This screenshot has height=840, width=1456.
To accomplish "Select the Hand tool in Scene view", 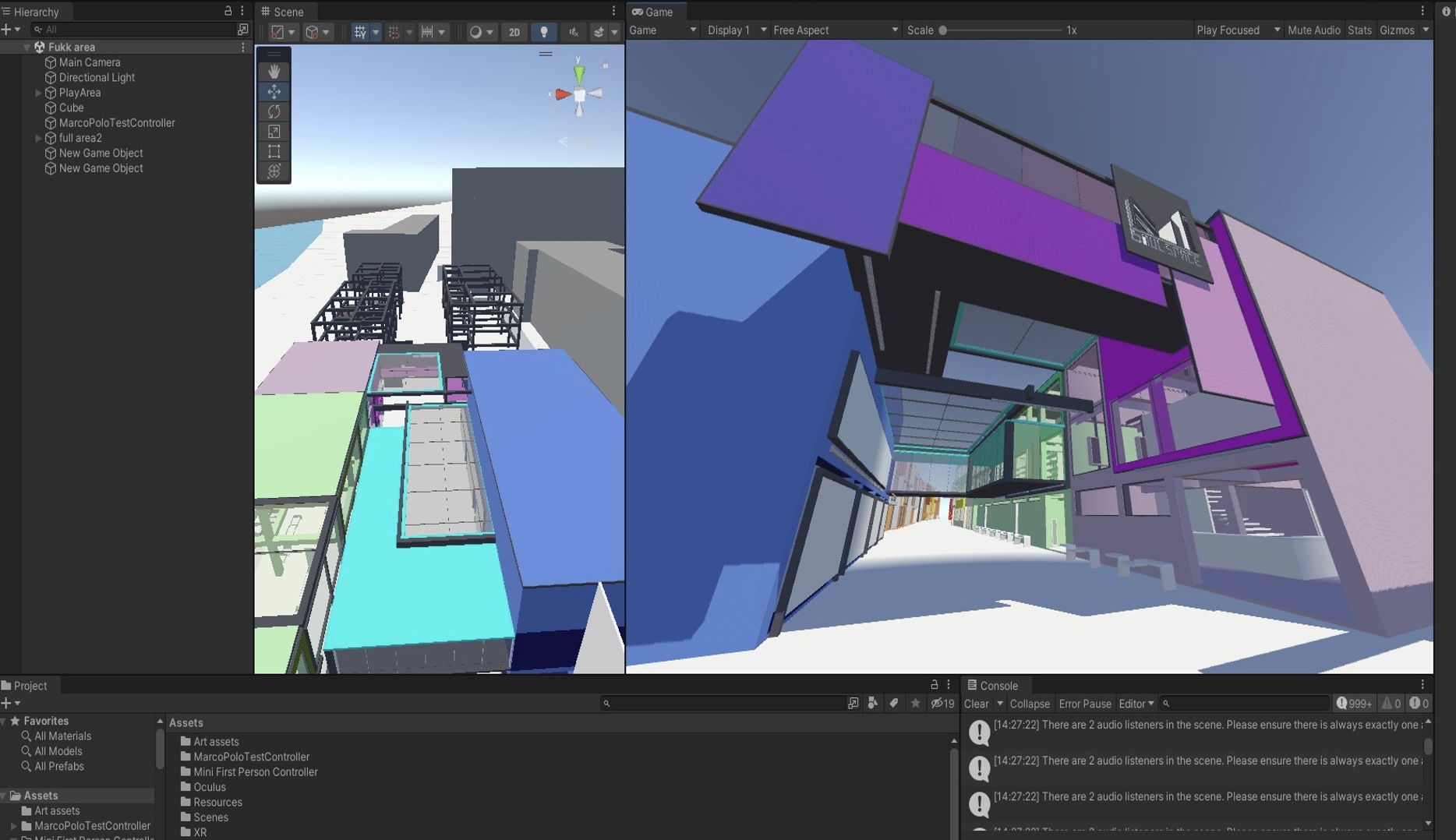I will pyautogui.click(x=274, y=72).
